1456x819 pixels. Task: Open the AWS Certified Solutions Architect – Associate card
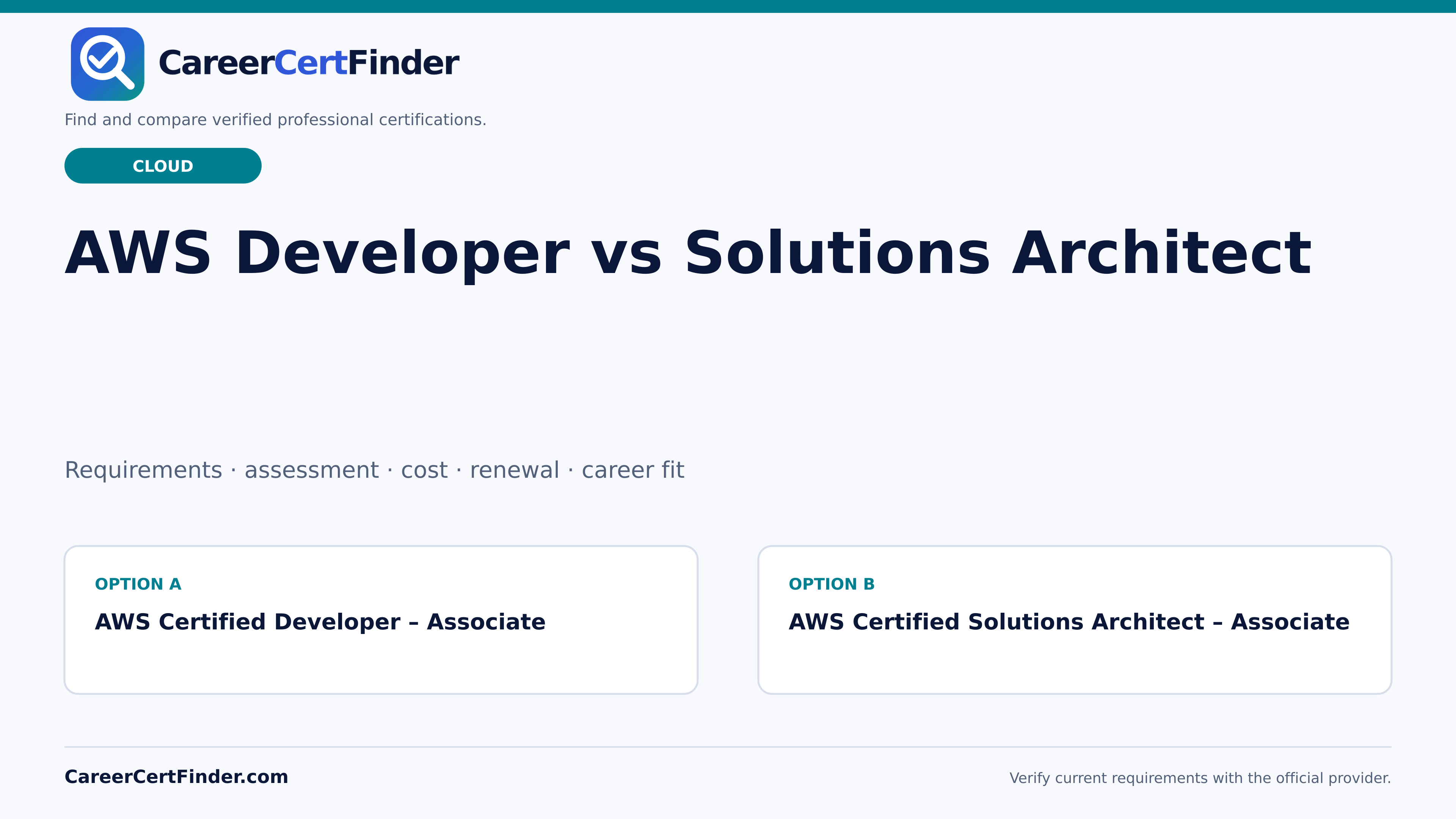tap(1075, 620)
